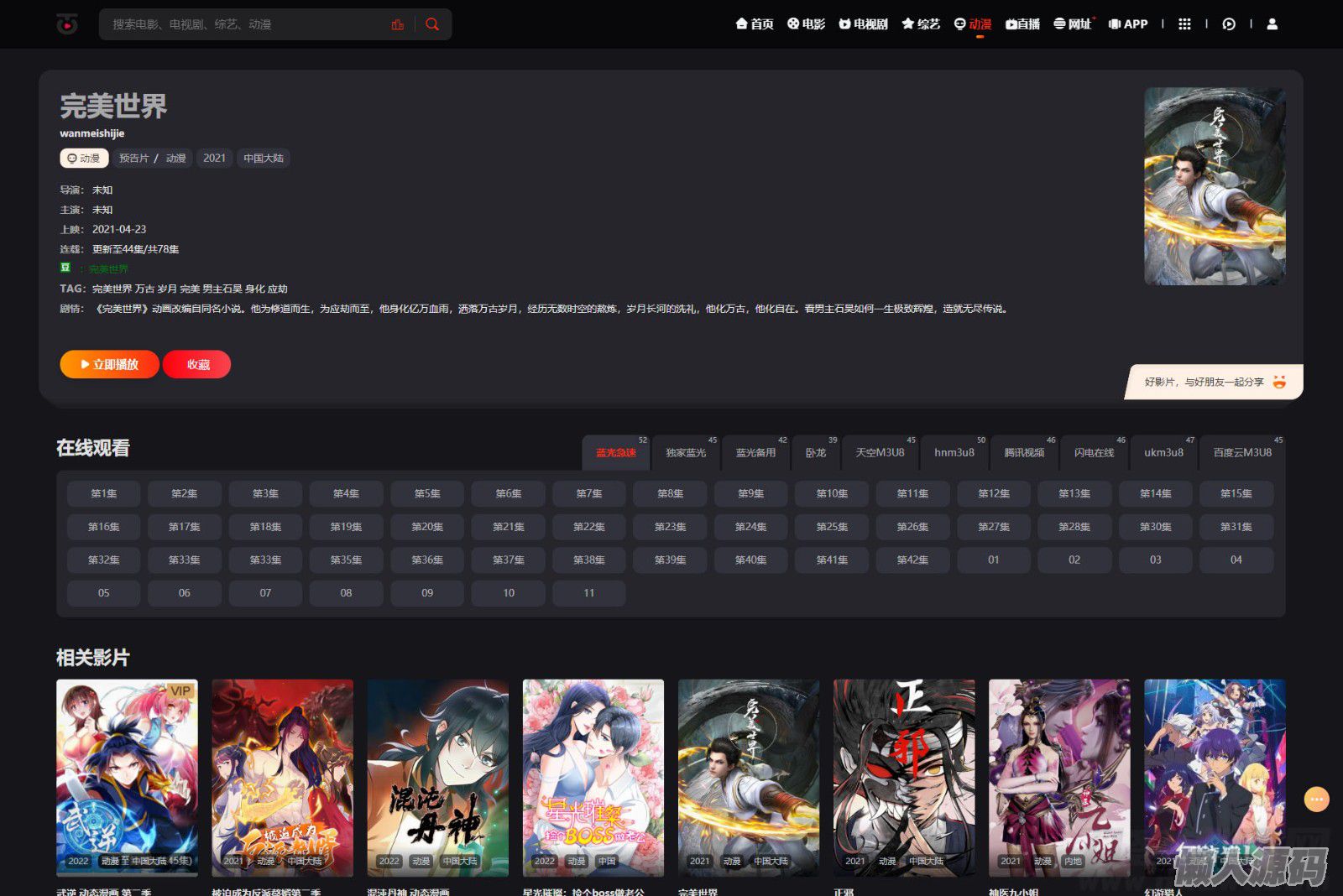Image resolution: width=1343 pixels, height=896 pixels.
Task: Click the 预告片 category tag
Action: [133, 158]
